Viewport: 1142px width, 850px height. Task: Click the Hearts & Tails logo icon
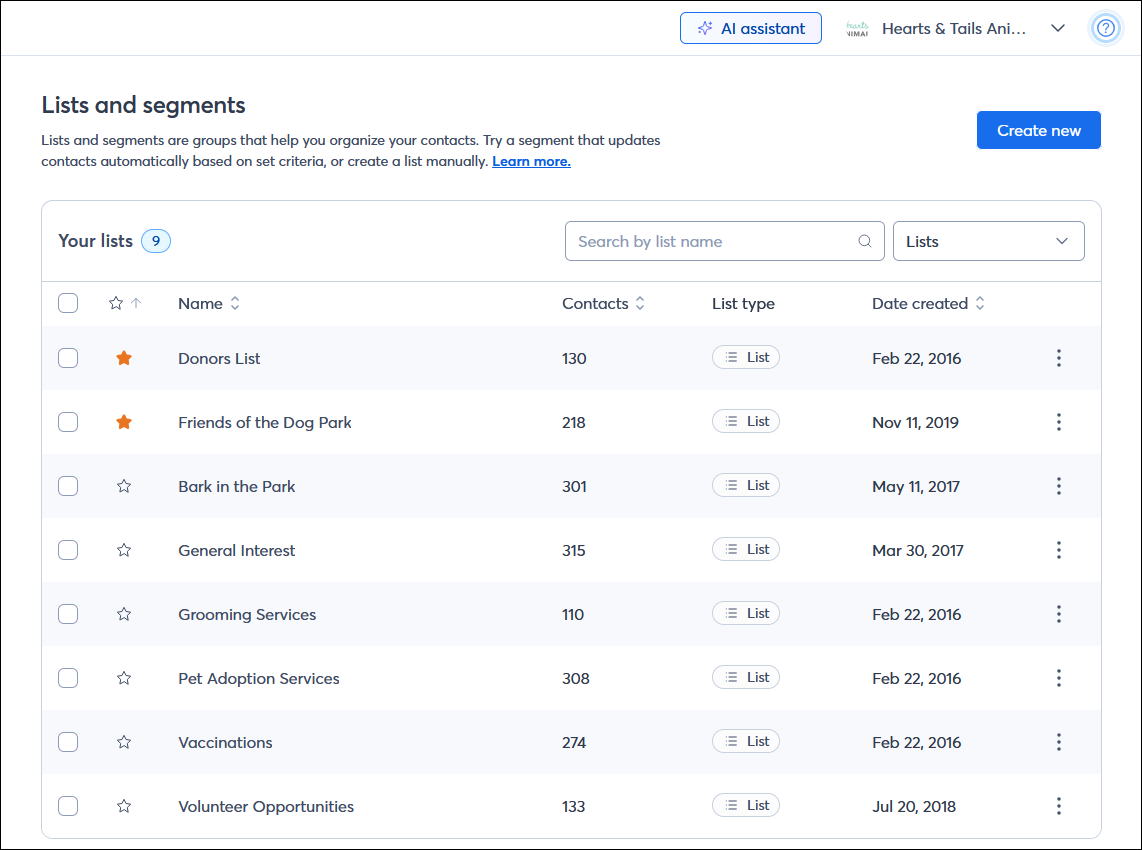(x=857, y=28)
